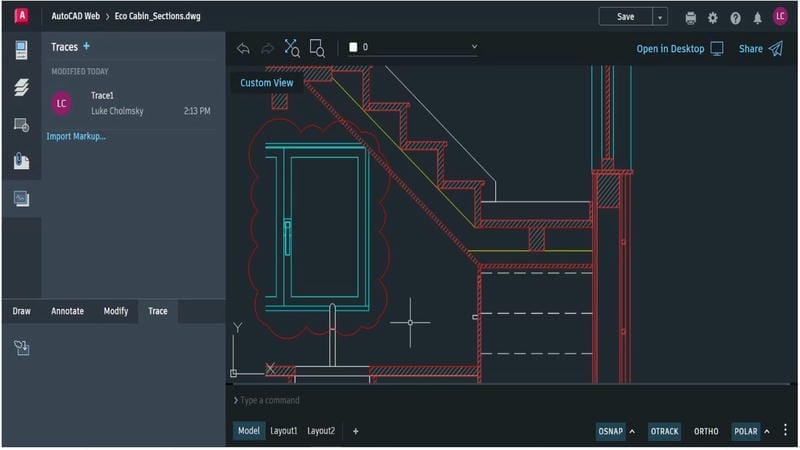Click the MODIFIED TODAY heading

pos(80,71)
